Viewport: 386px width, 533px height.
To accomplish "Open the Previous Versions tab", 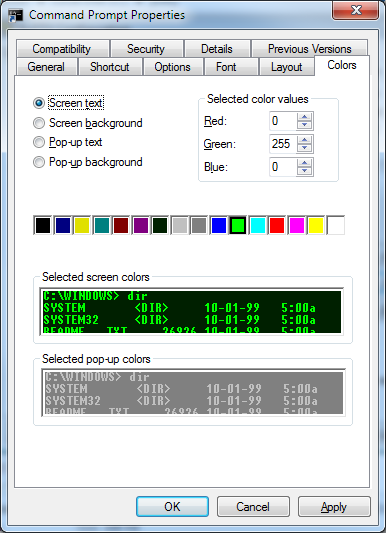I will click(310, 49).
